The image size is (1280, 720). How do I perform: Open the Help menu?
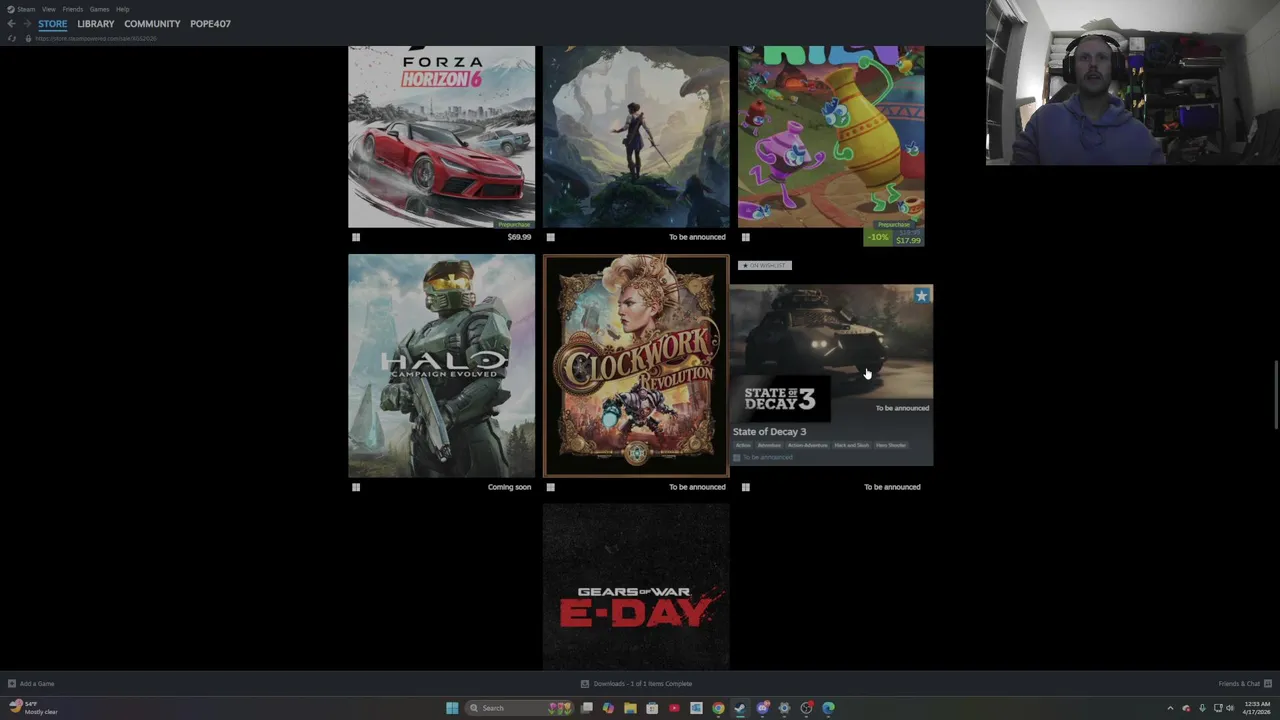(122, 9)
